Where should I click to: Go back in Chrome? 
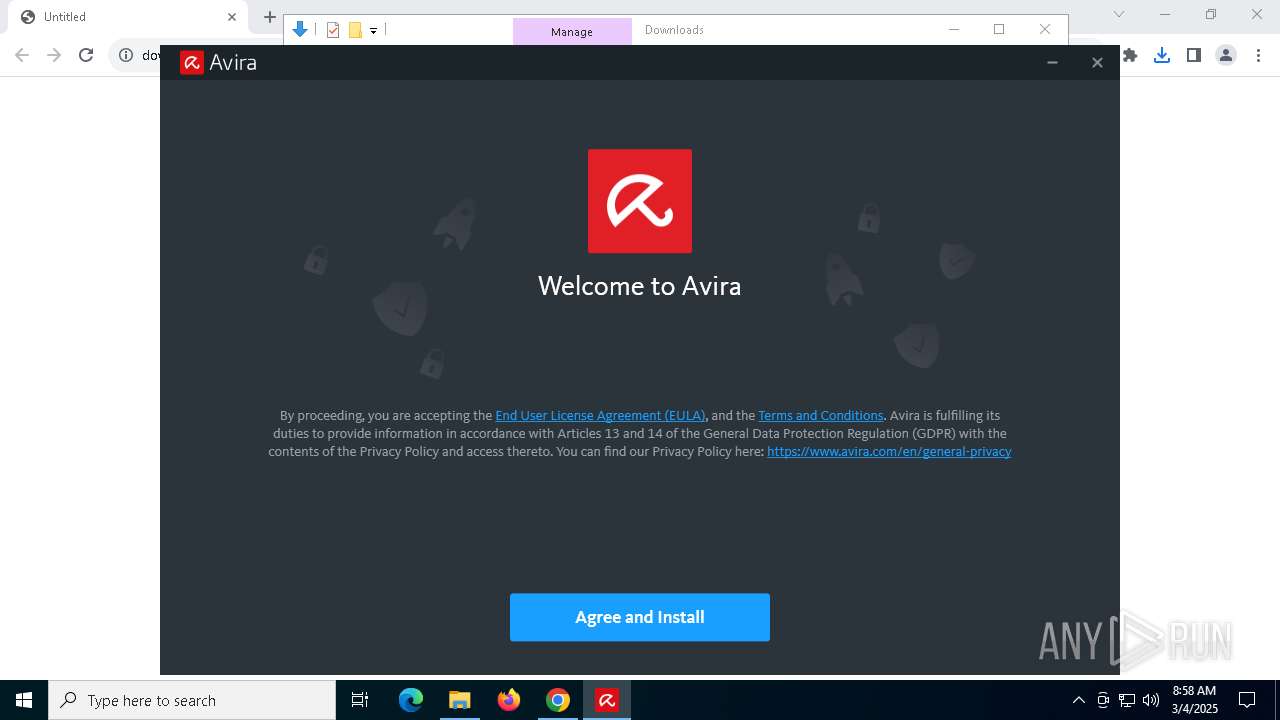pyautogui.click(x=22, y=55)
